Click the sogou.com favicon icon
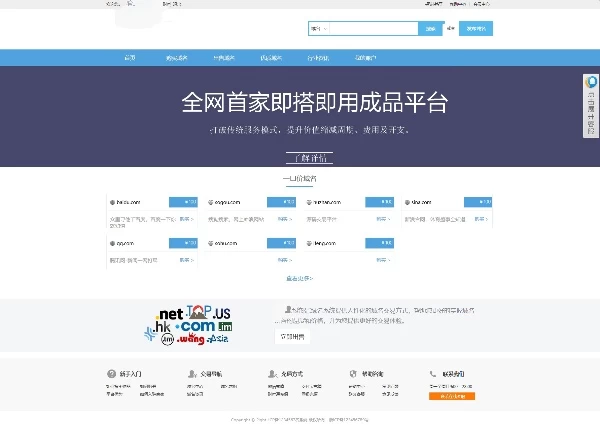Image resolution: width=600 pixels, height=426 pixels. click(210, 202)
